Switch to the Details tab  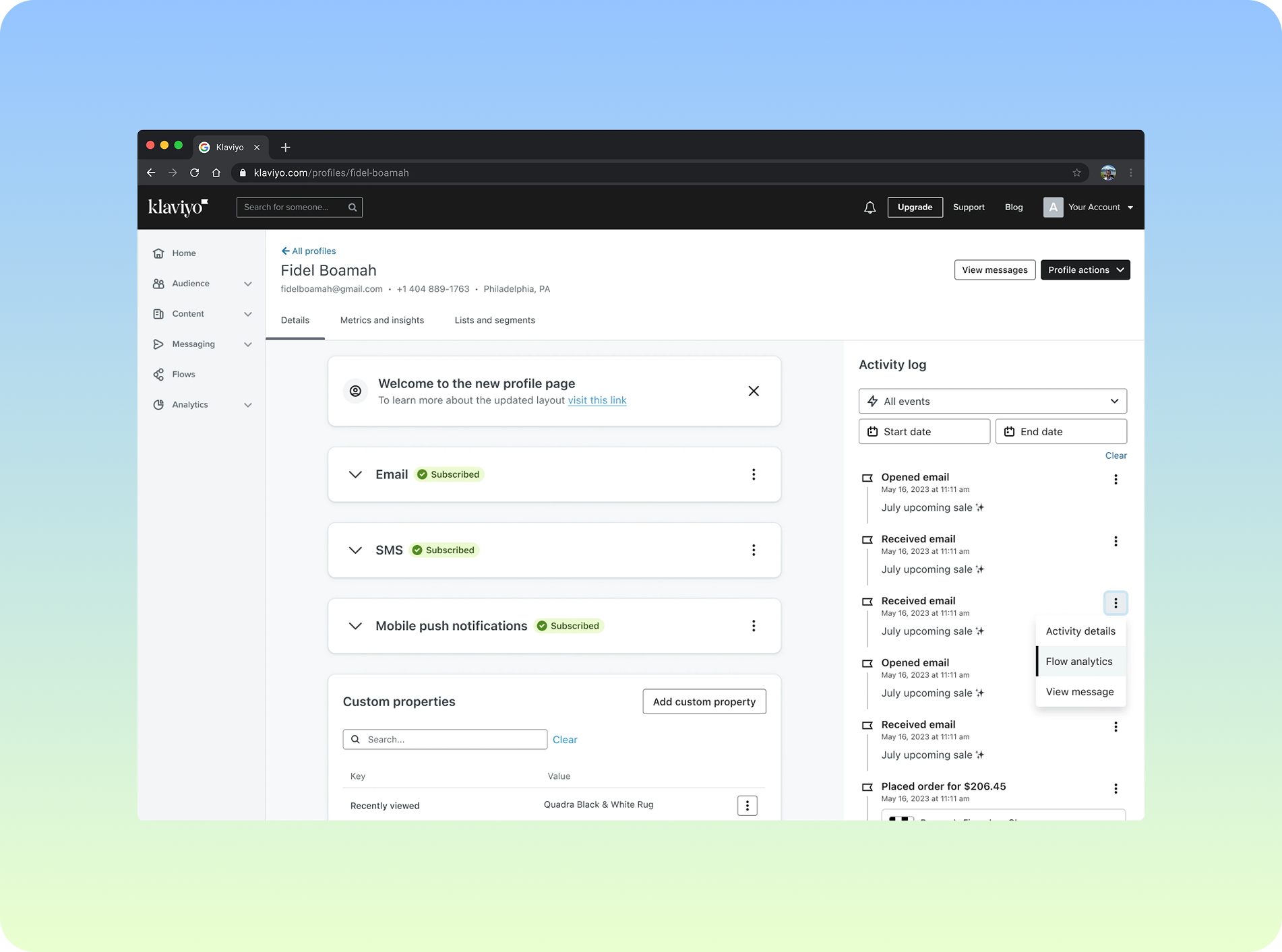coord(295,320)
